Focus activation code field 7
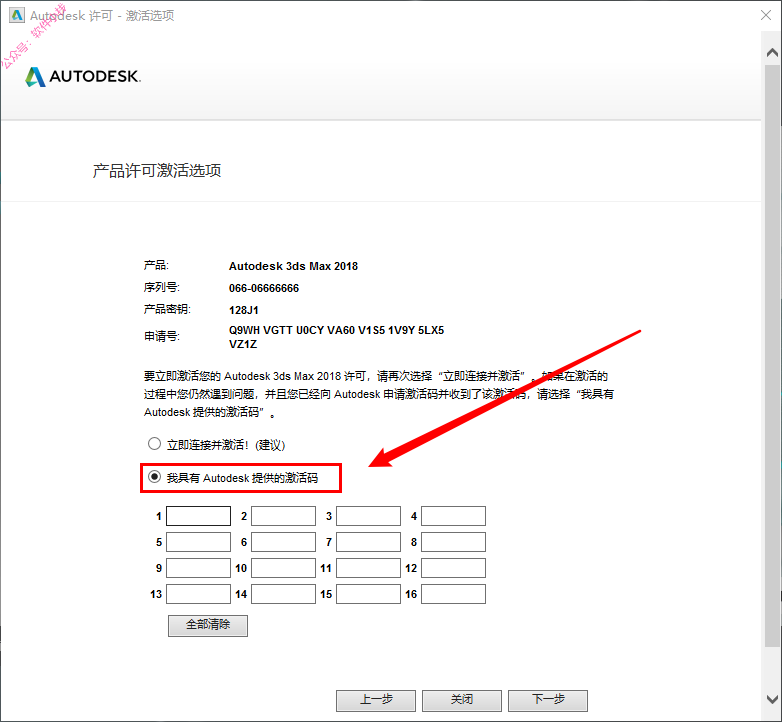Image resolution: width=782 pixels, height=722 pixels. 369,542
